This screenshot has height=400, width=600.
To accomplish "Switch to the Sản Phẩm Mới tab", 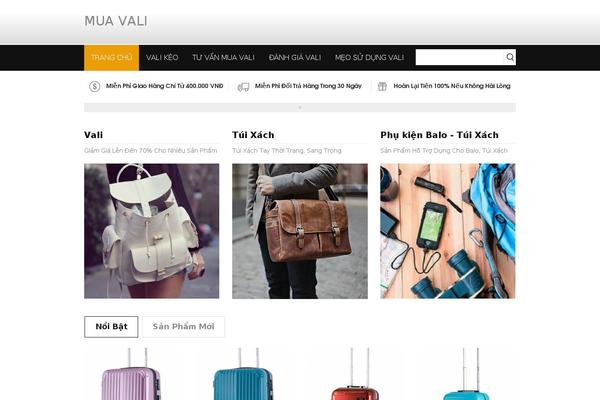I will click(183, 327).
